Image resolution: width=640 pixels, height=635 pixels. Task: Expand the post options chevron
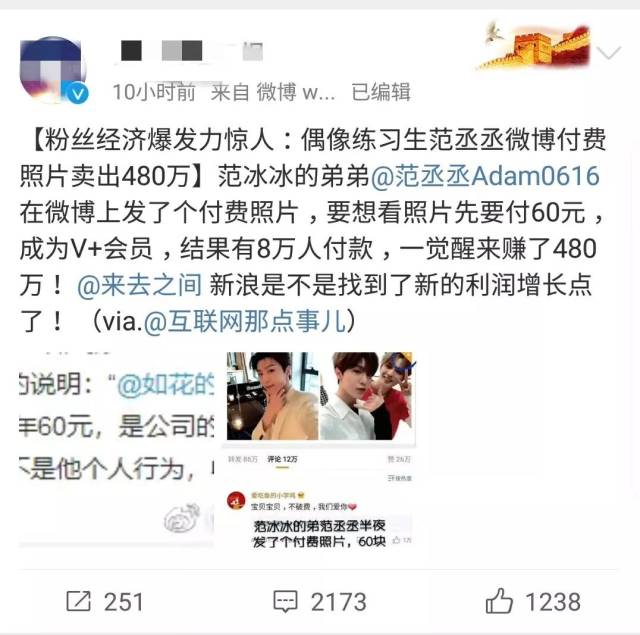click(609, 53)
